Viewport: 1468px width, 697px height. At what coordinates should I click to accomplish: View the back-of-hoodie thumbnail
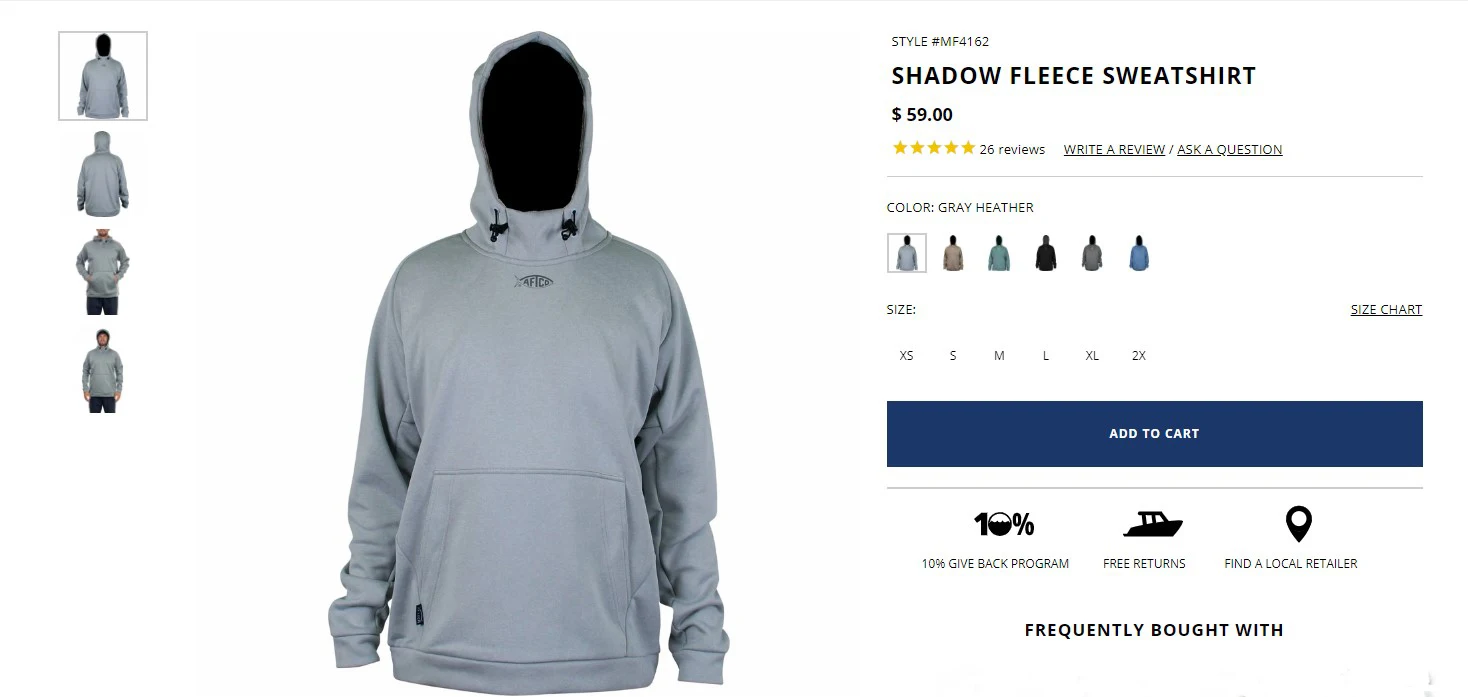point(103,174)
